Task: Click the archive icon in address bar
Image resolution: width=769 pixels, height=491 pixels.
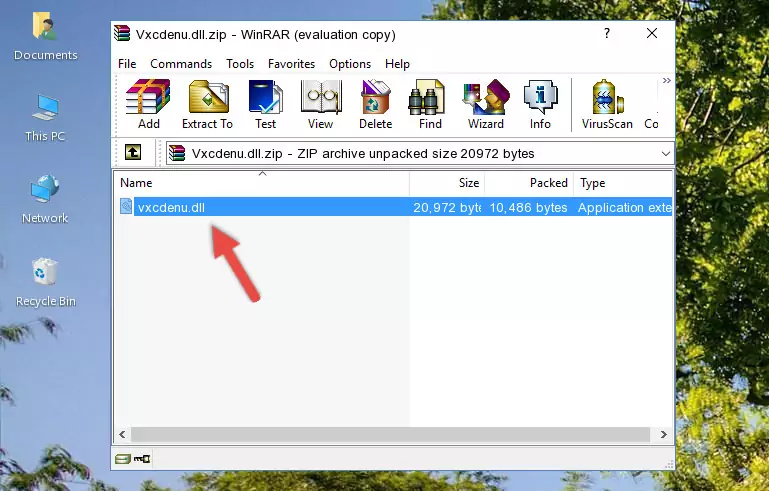Action: 177,153
